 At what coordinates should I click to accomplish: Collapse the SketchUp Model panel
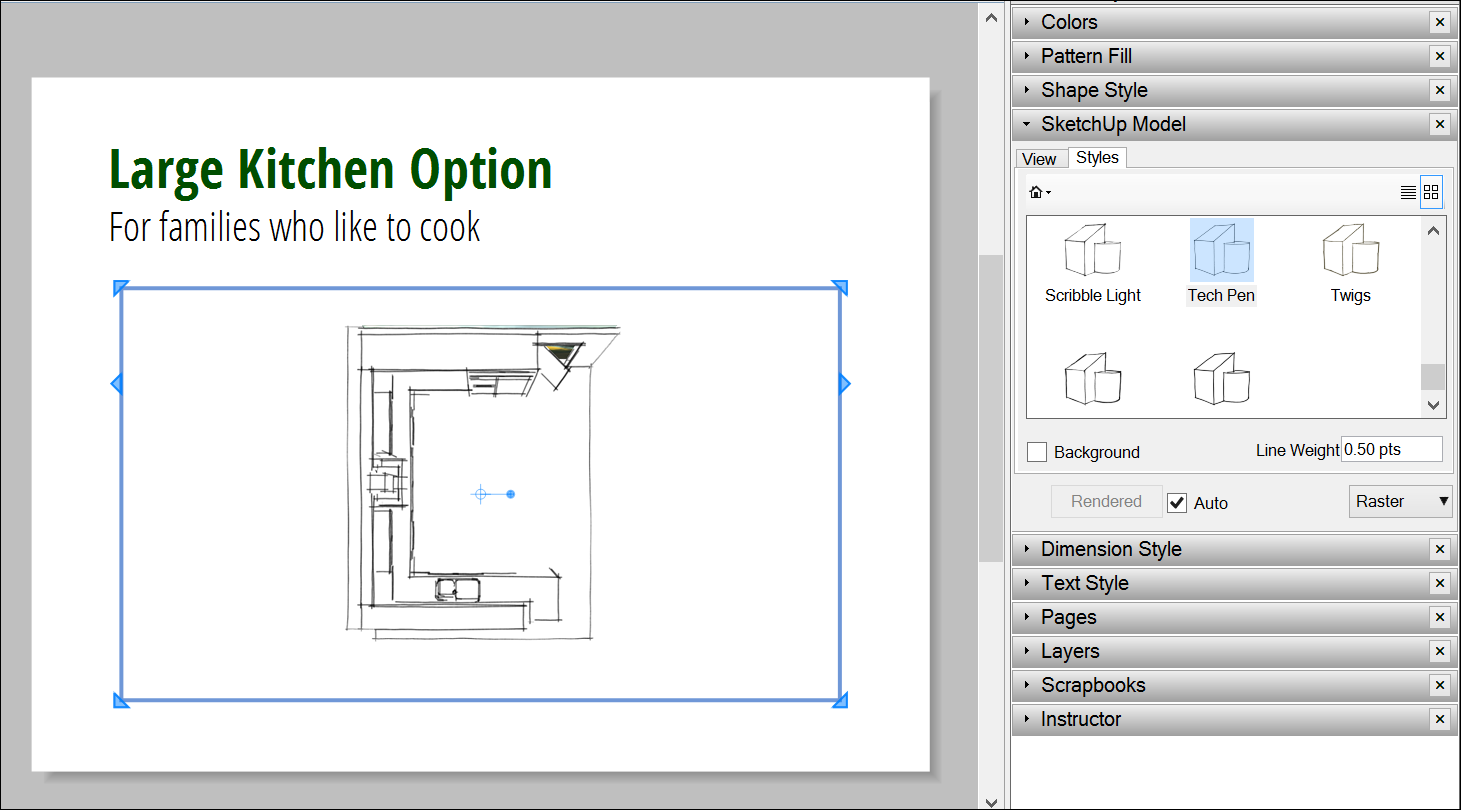1113,124
